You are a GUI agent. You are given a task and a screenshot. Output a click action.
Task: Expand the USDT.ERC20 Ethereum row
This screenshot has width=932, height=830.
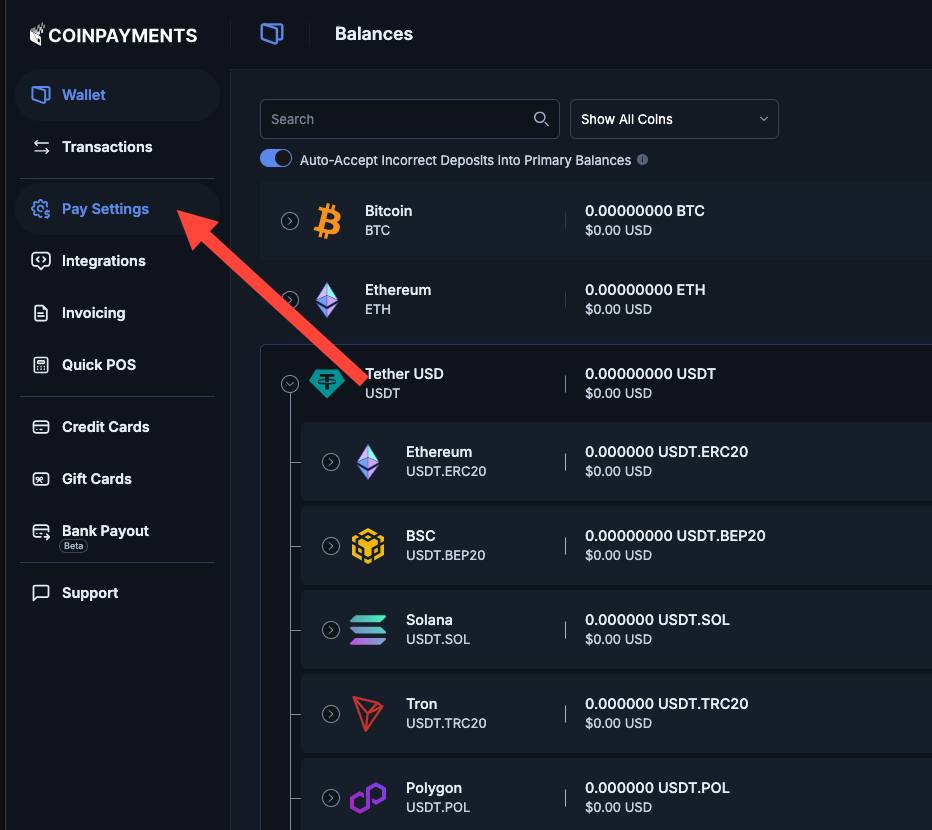tap(330, 462)
